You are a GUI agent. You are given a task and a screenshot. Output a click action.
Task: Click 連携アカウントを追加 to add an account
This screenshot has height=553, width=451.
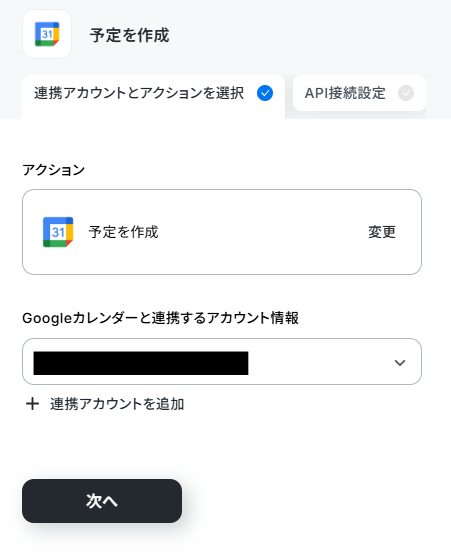pyautogui.click(x=117, y=404)
